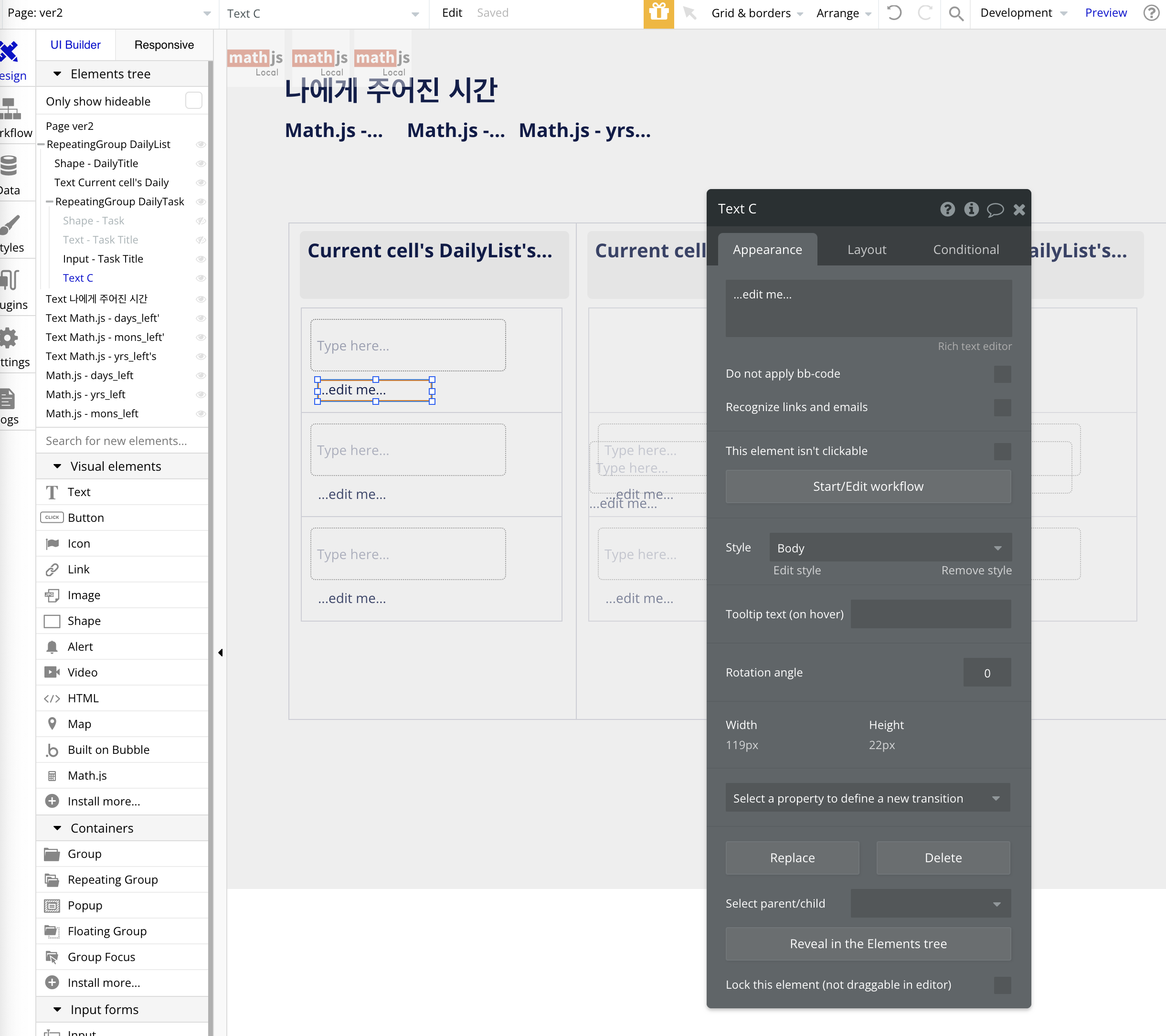
Task: Open the Styles brush icon in sidebar
Action: pyautogui.click(x=10, y=225)
